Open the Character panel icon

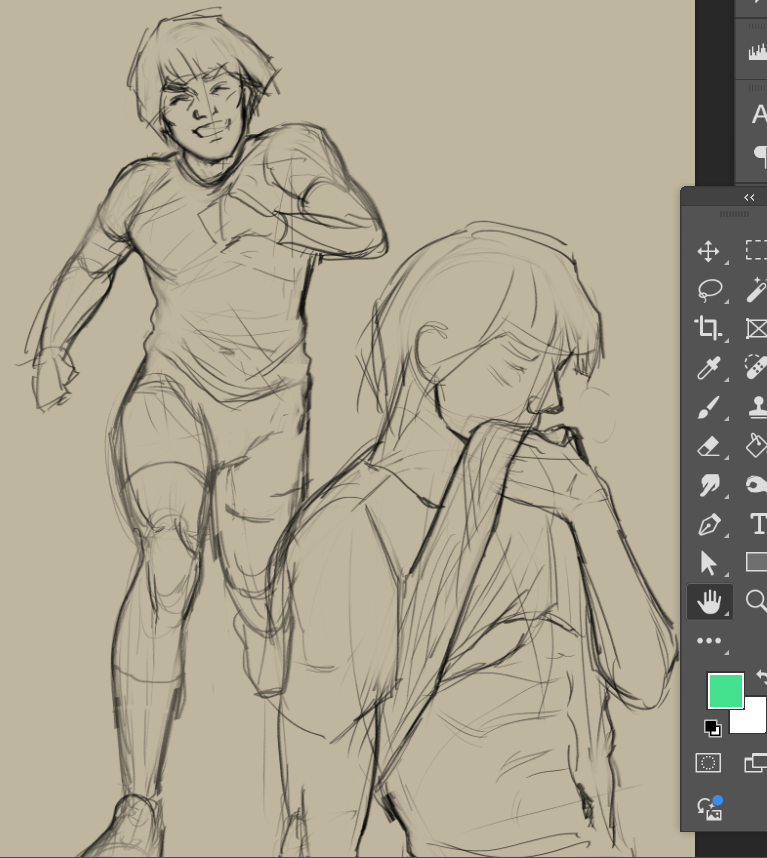click(759, 114)
